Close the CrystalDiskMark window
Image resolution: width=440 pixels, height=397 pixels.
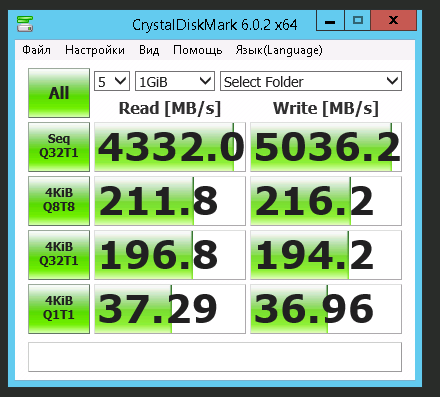(x=394, y=20)
